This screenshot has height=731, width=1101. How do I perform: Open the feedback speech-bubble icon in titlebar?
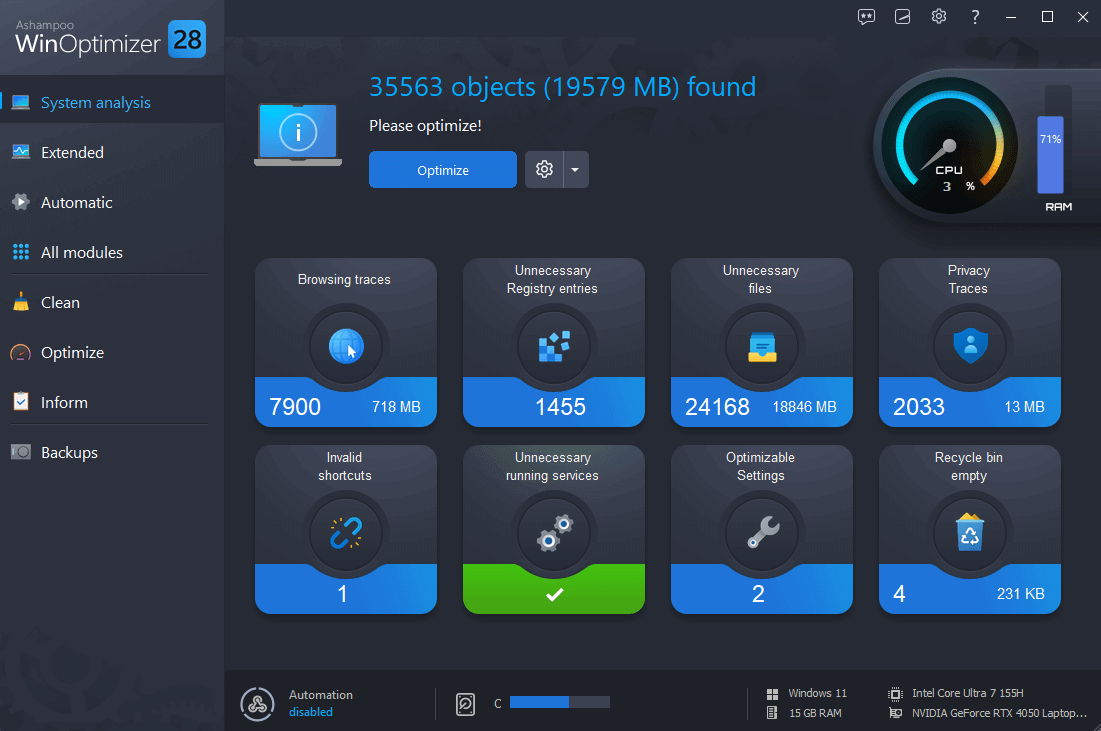click(866, 17)
